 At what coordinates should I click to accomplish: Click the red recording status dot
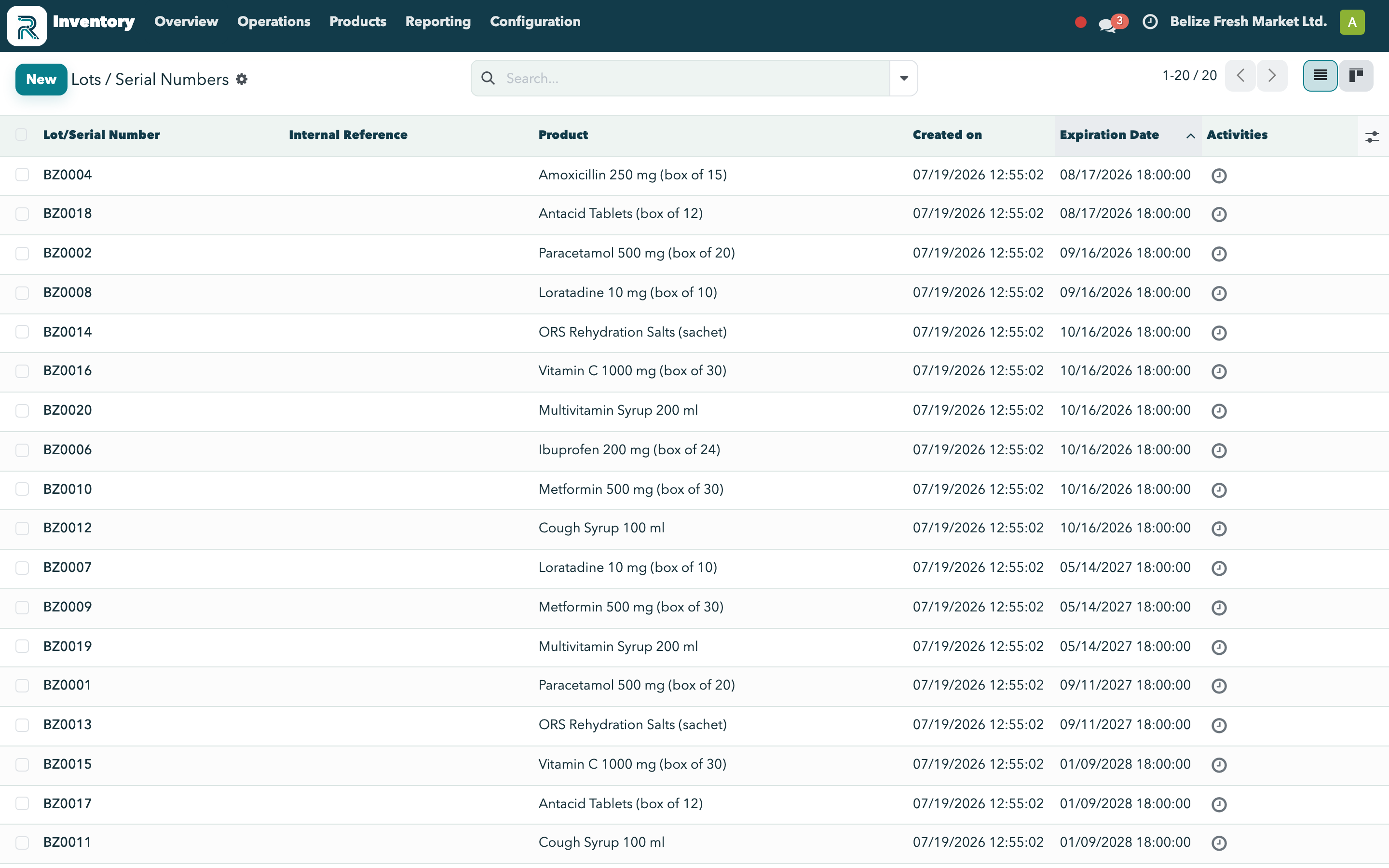click(1080, 22)
